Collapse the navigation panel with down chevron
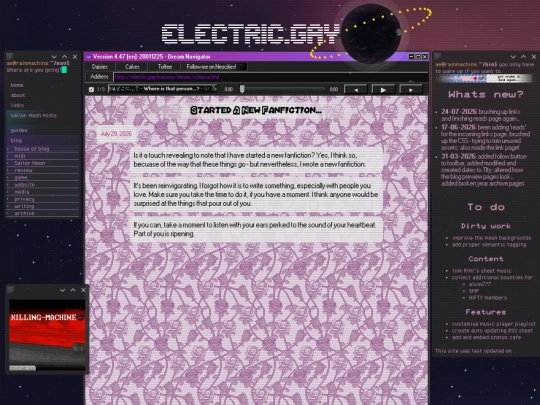The height and width of the screenshot is (405, 540). 54,57
